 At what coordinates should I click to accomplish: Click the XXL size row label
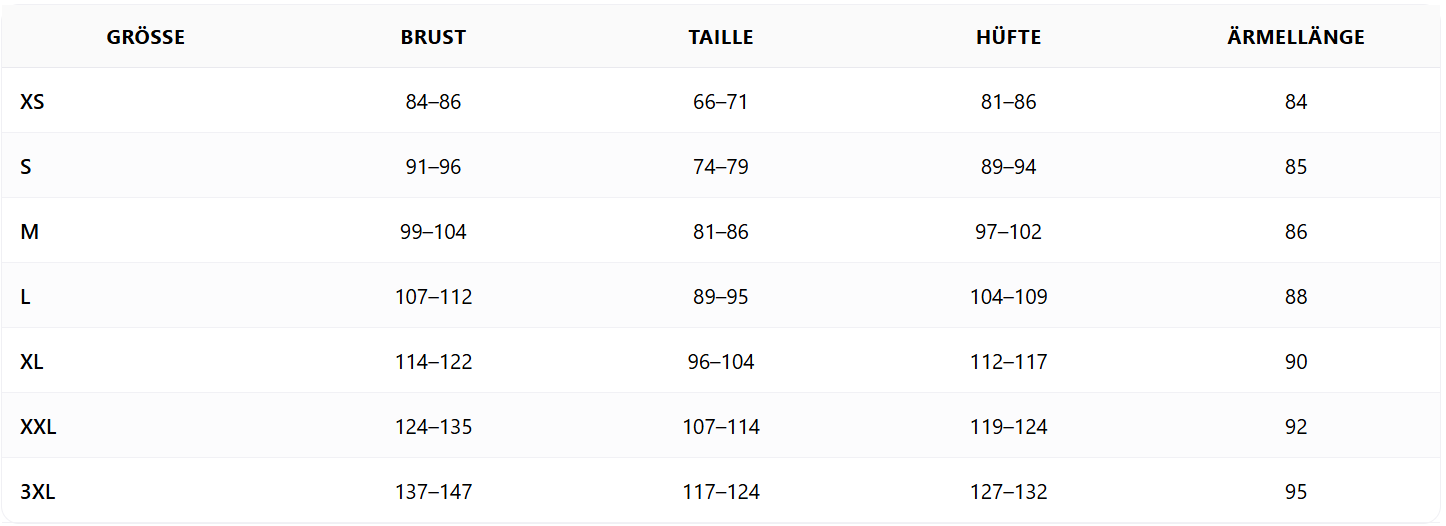pos(38,427)
